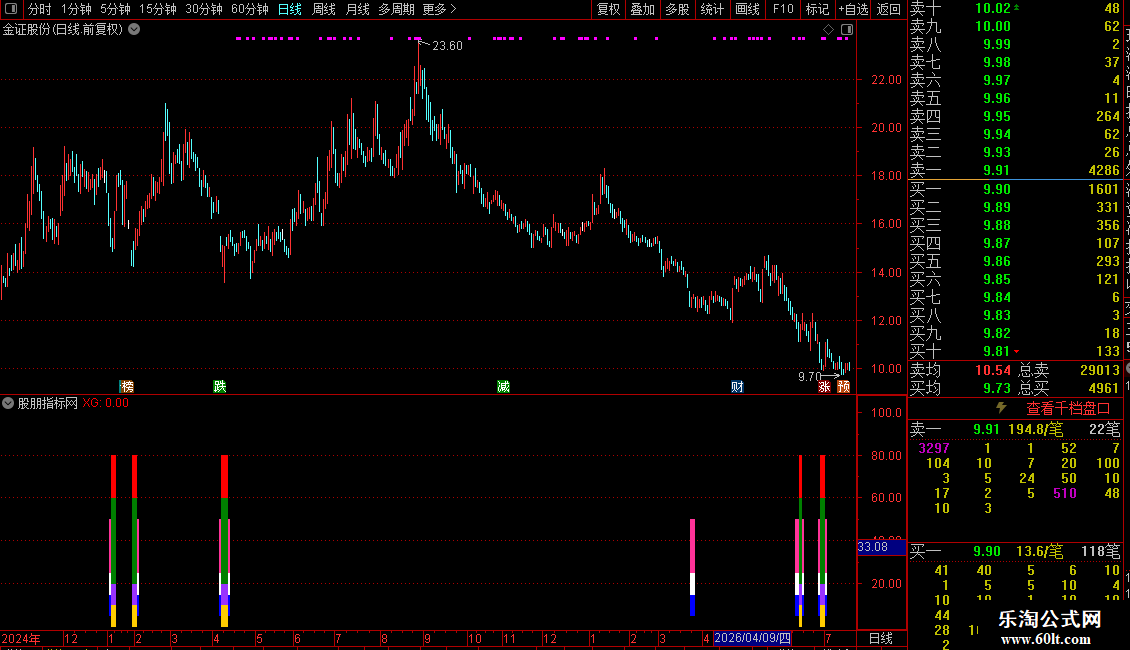Screen dimensions: 1130x650
Task: Select the 买一 9.90 order row
Action: click(x=1015, y=189)
